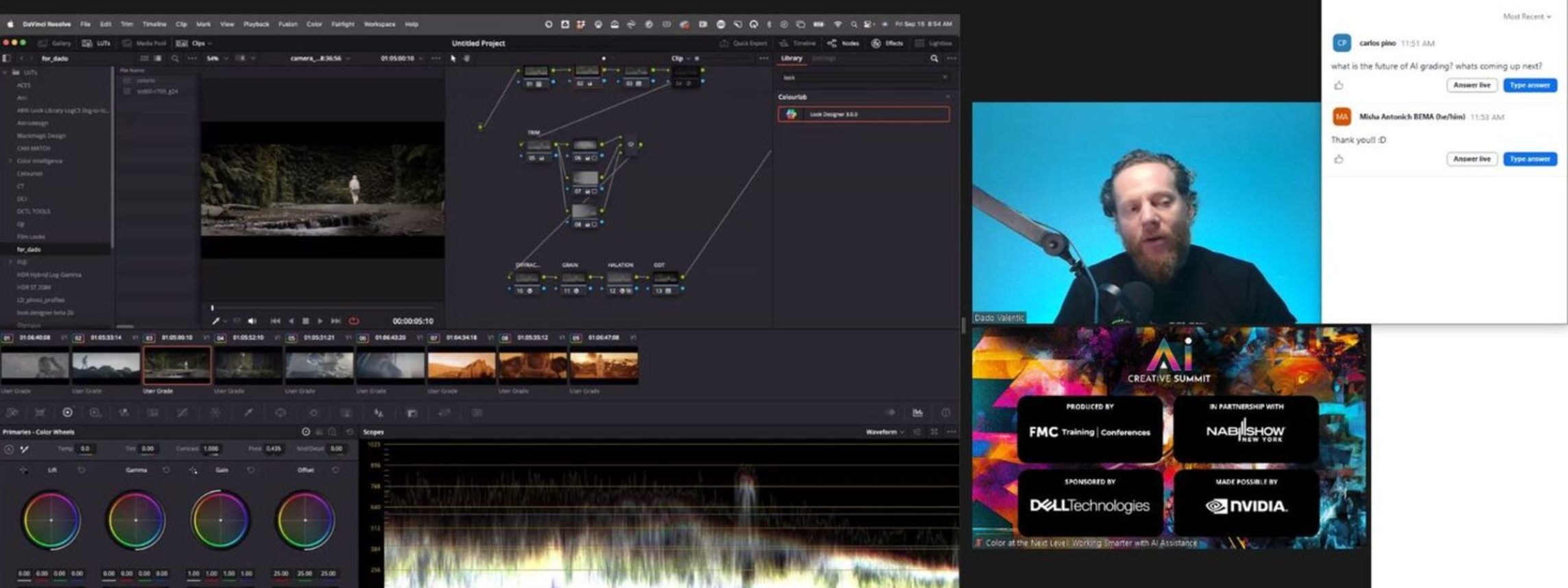
Task: Expand the Color Intelligence LUT folder
Action: pyautogui.click(x=10, y=161)
